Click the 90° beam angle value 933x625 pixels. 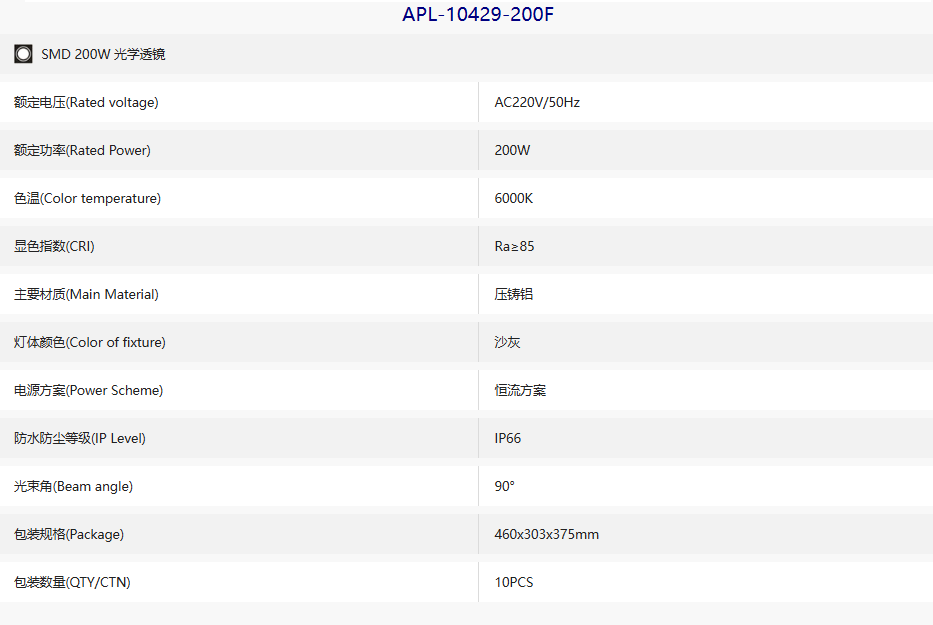(505, 486)
